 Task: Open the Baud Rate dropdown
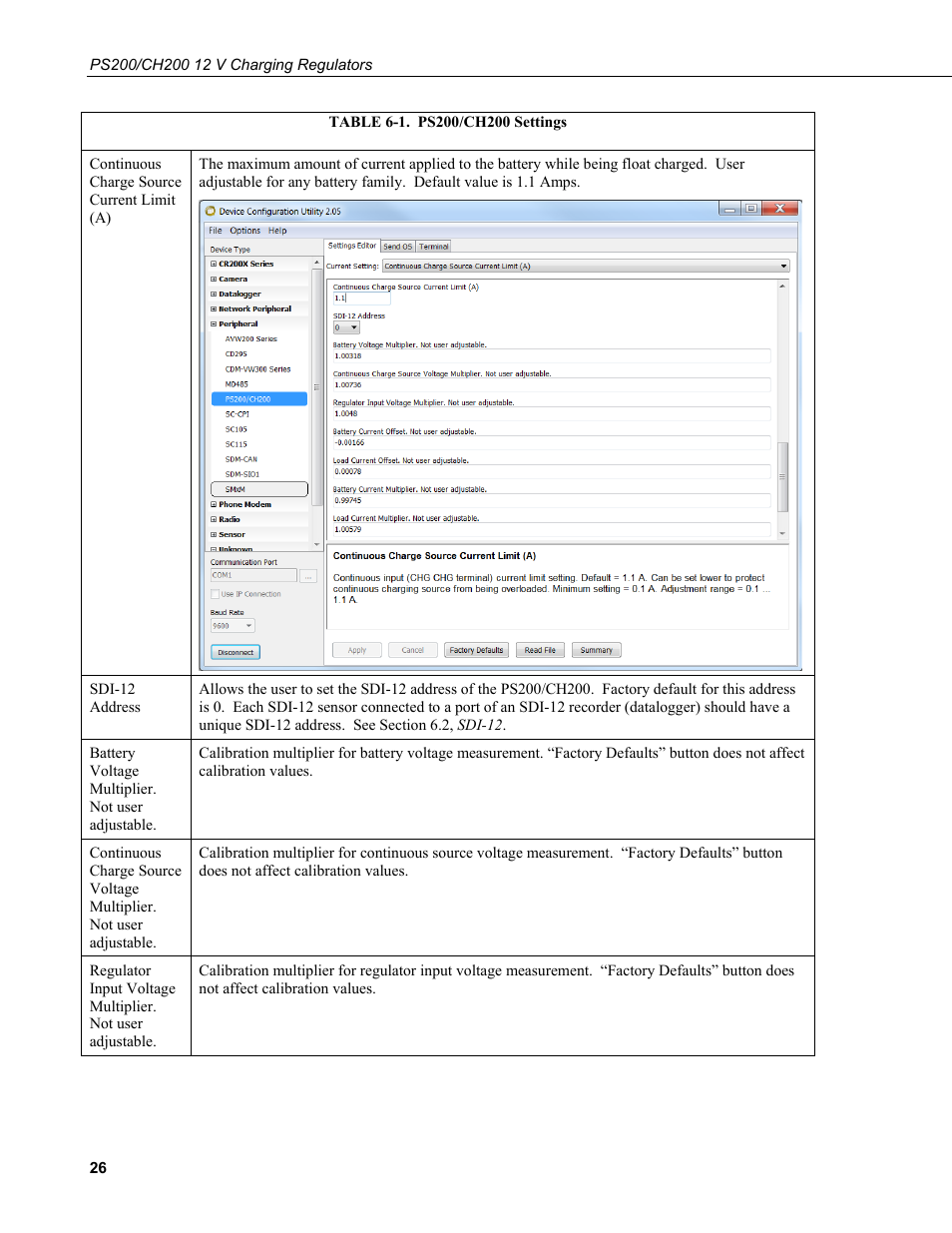233,626
